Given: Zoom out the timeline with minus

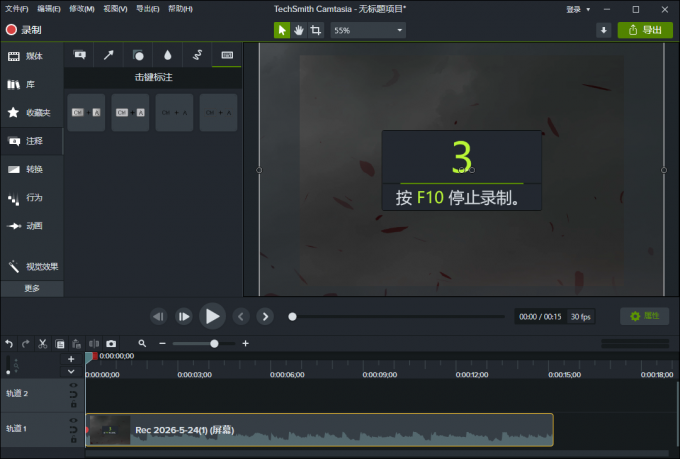Looking at the screenshot, I should (x=162, y=344).
